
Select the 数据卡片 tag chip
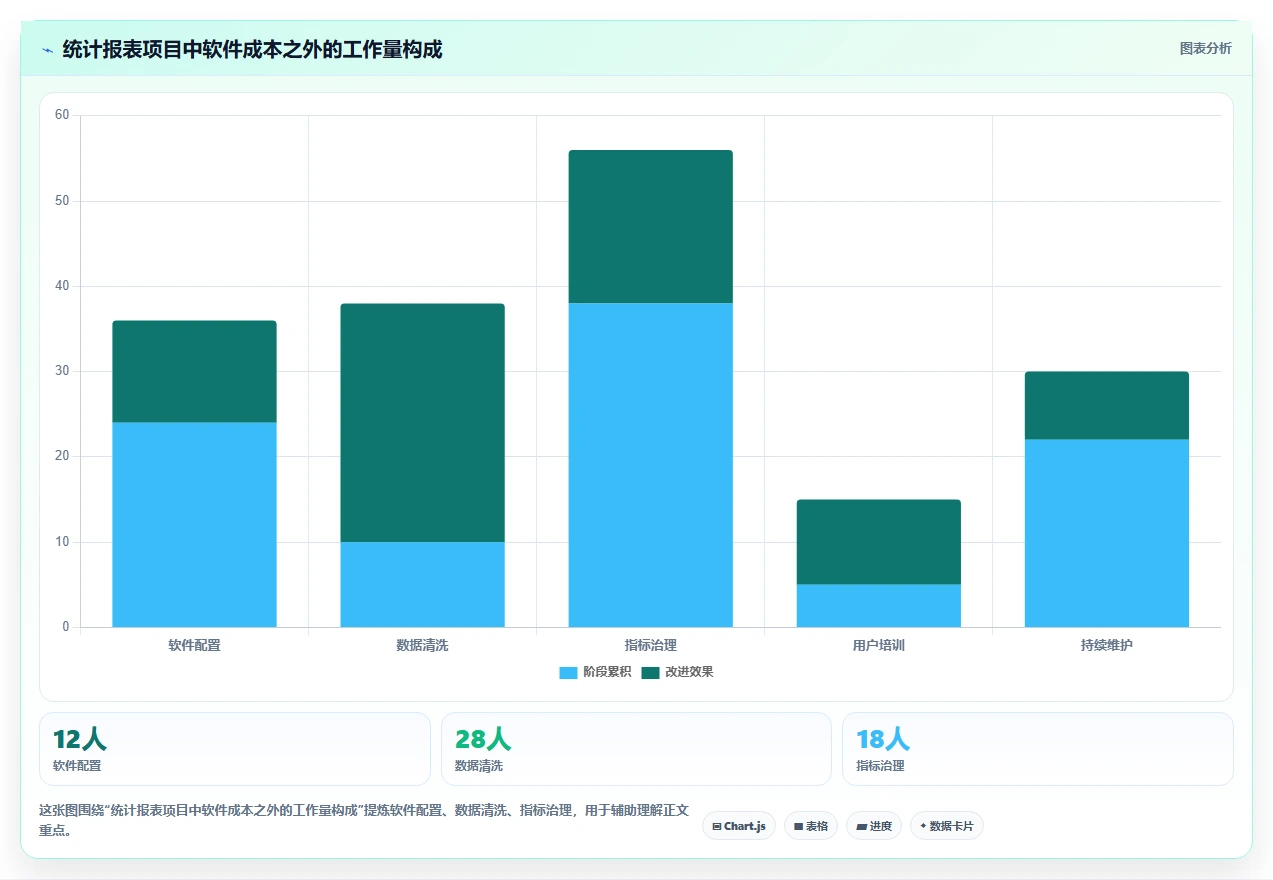tap(946, 826)
